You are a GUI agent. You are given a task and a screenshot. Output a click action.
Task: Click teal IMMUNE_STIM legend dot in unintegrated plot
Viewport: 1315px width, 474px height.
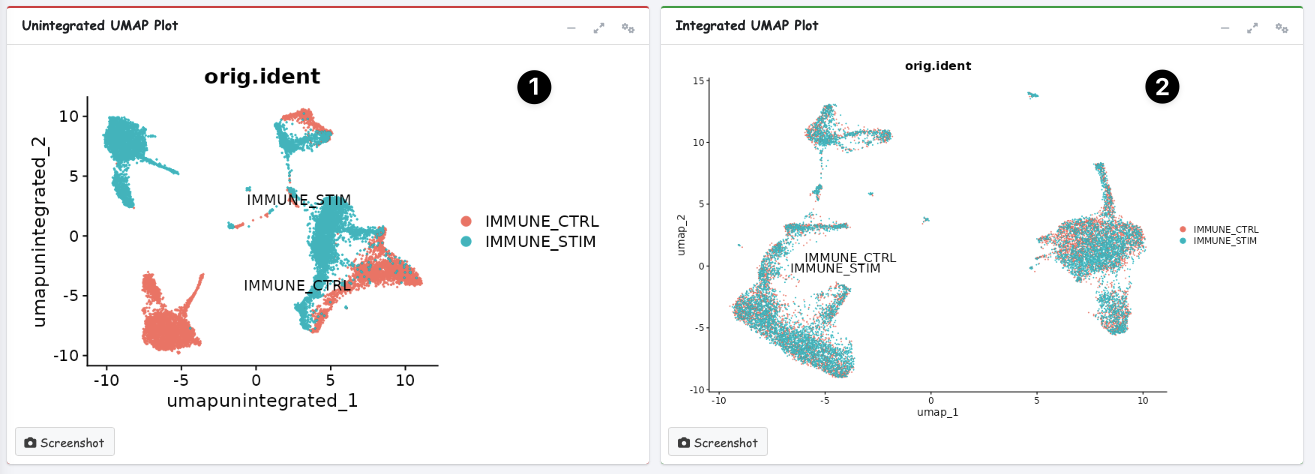tap(466, 241)
